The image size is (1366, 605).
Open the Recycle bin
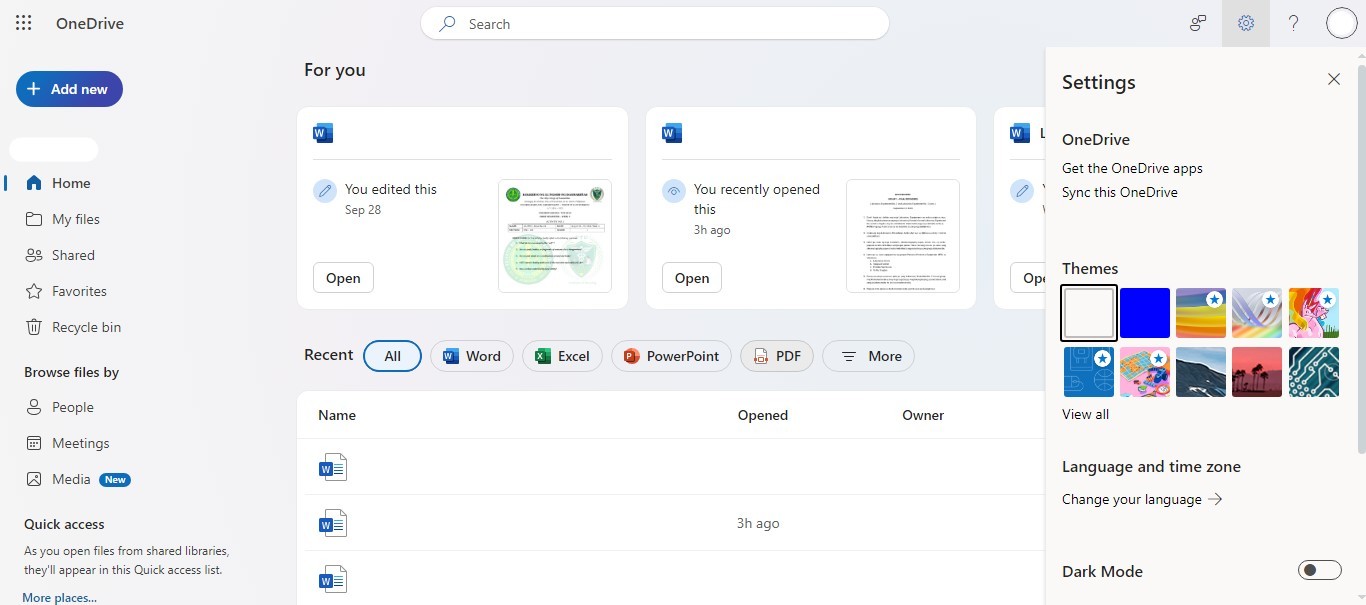coord(85,326)
